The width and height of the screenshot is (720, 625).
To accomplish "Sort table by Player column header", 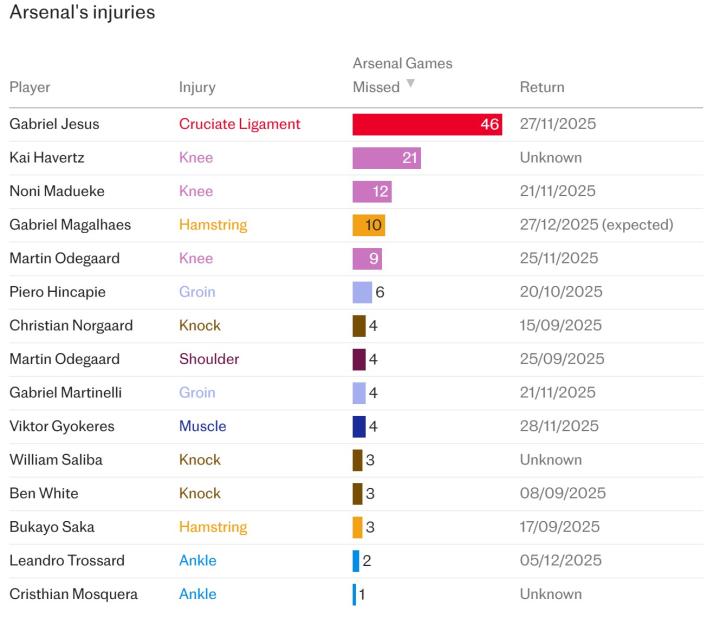I will [30, 87].
